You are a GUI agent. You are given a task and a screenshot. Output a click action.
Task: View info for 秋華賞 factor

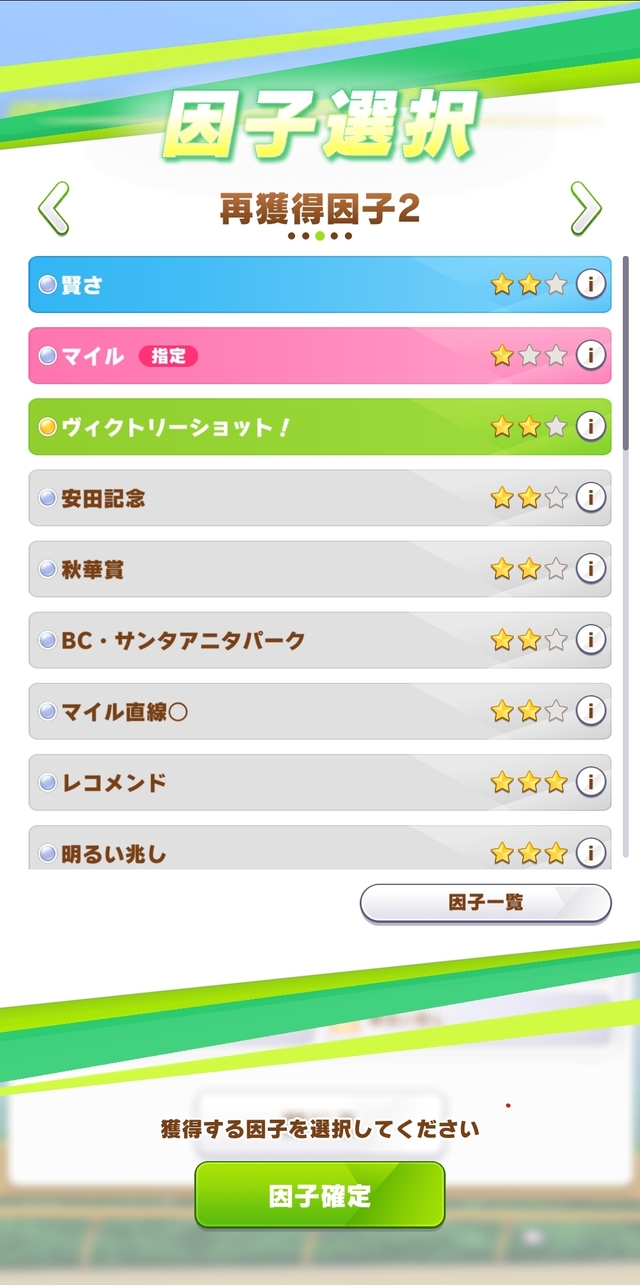tap(591, 568)
